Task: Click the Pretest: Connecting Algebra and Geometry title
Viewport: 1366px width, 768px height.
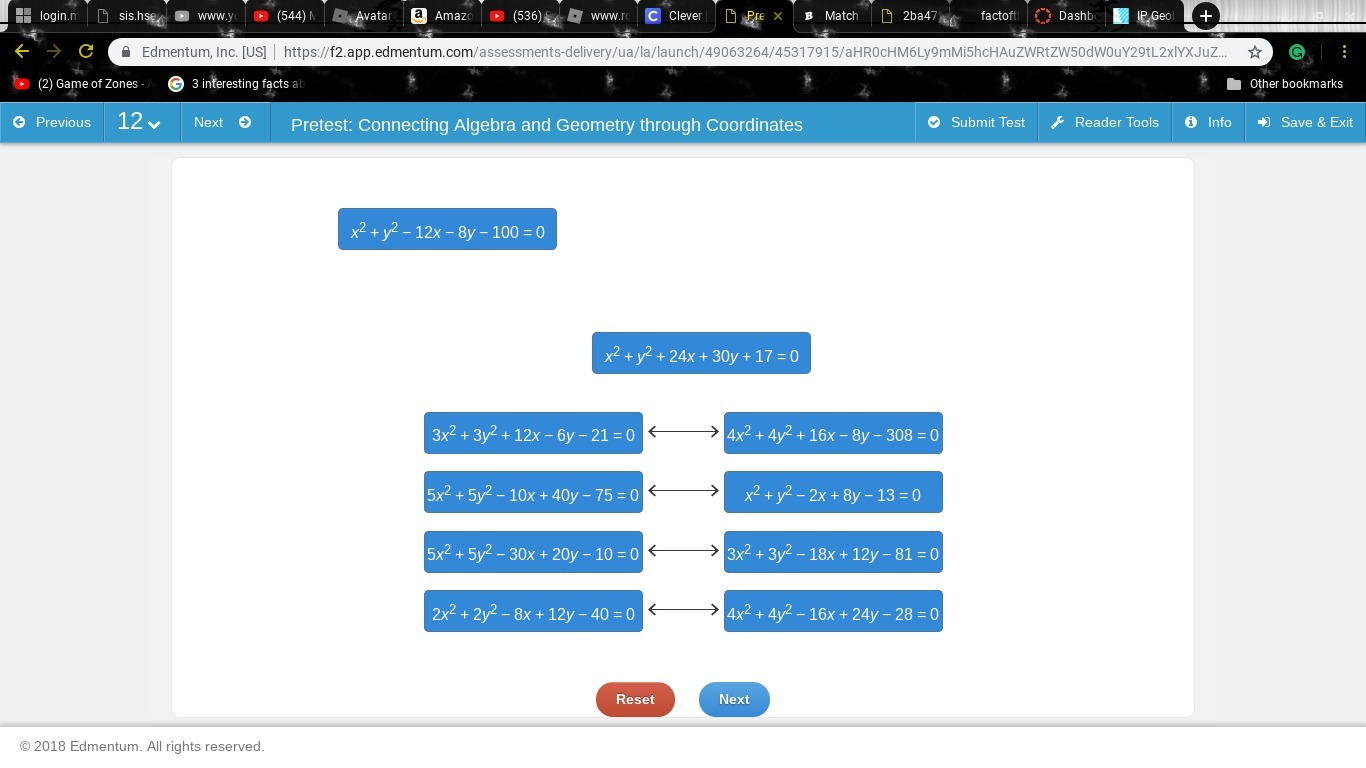Action: [547, 125]
